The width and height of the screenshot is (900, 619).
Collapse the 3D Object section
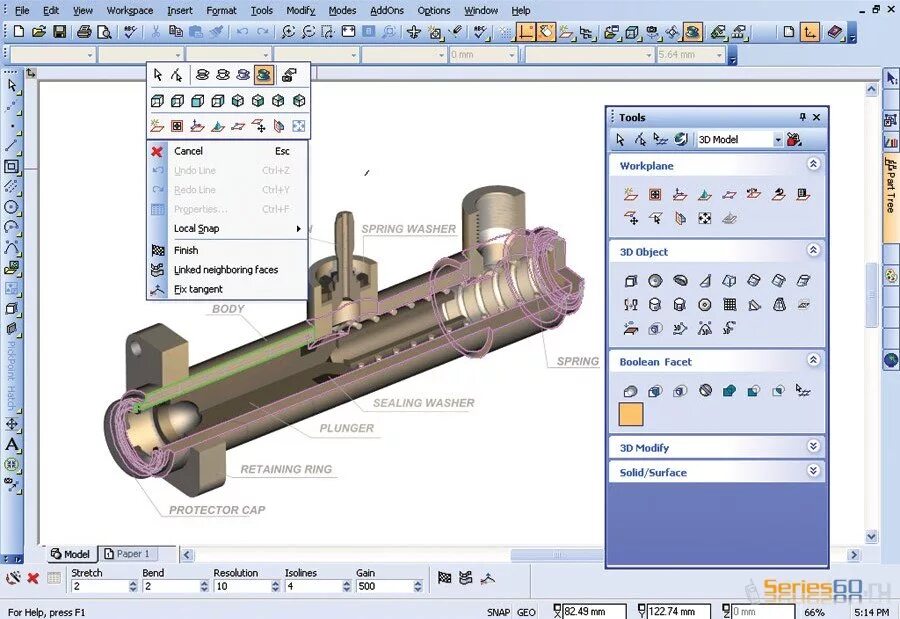813,250
